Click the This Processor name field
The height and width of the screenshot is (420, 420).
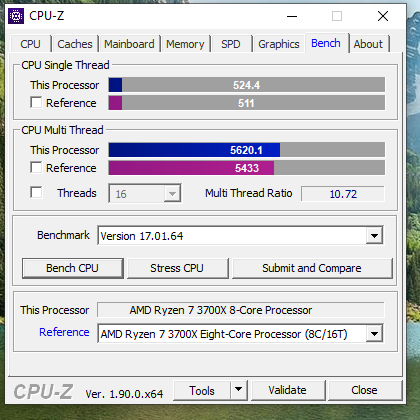tap(241, 310)
